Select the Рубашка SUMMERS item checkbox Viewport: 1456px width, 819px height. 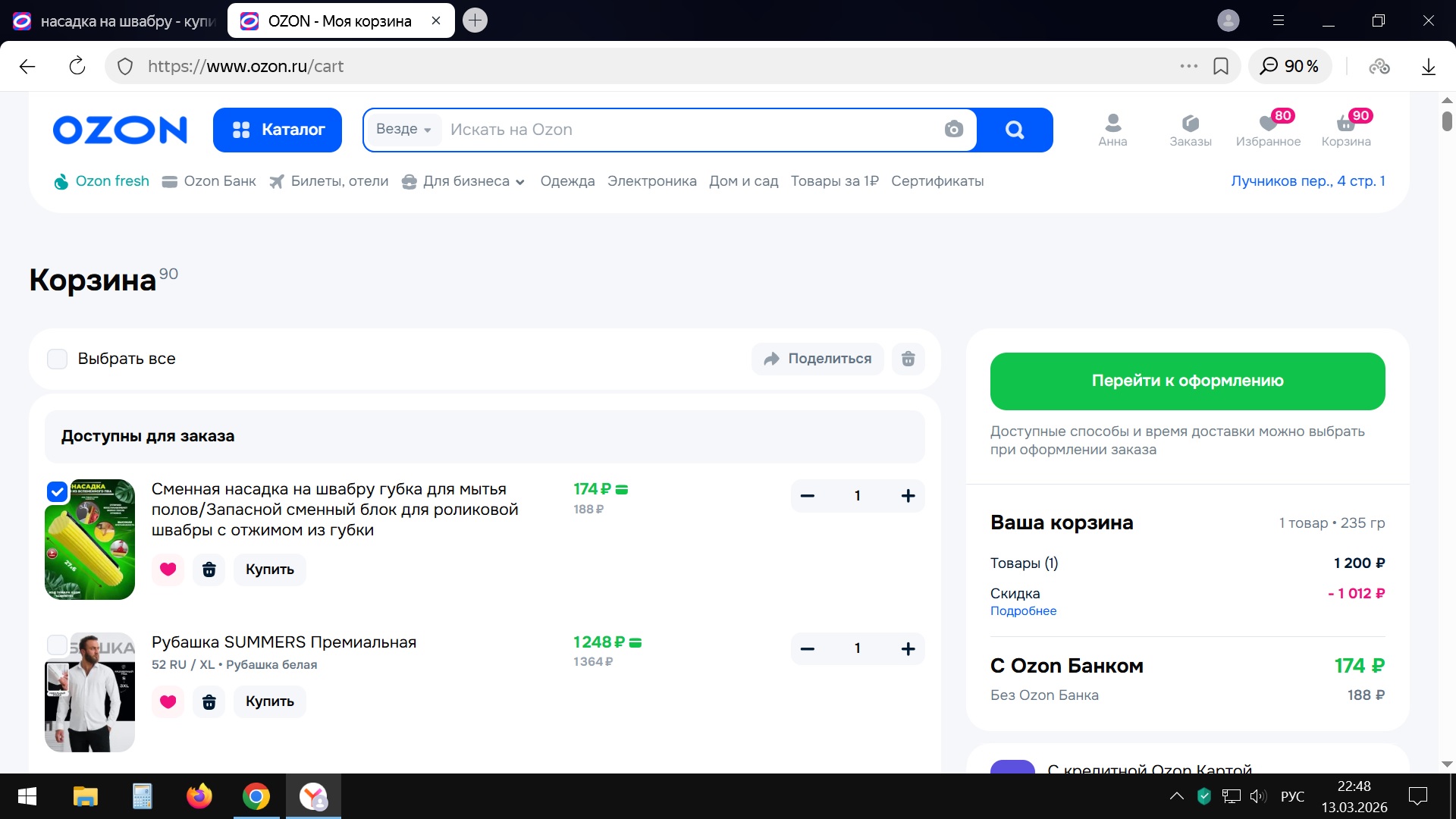58,645
